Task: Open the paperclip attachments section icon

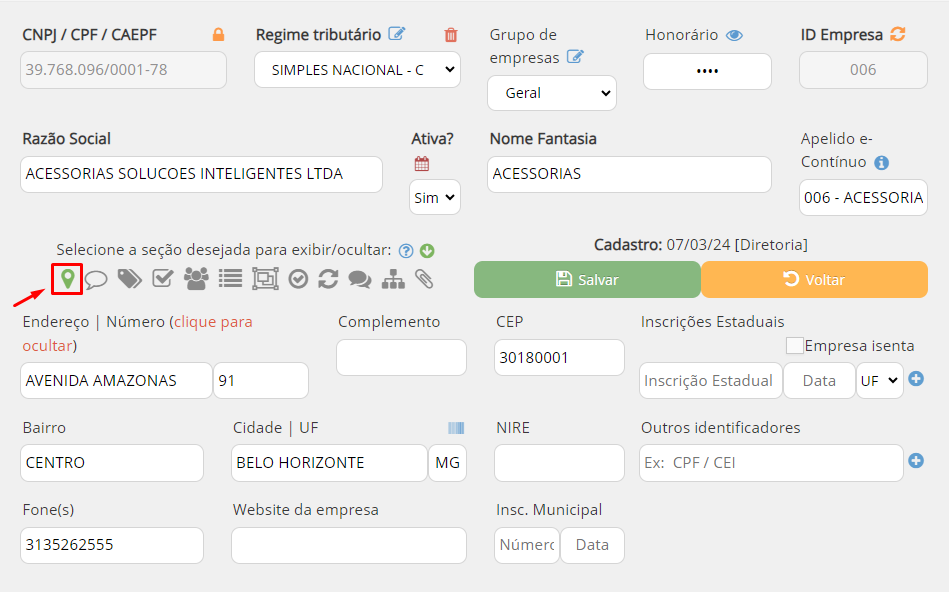Action: click(x=424, y=279)
